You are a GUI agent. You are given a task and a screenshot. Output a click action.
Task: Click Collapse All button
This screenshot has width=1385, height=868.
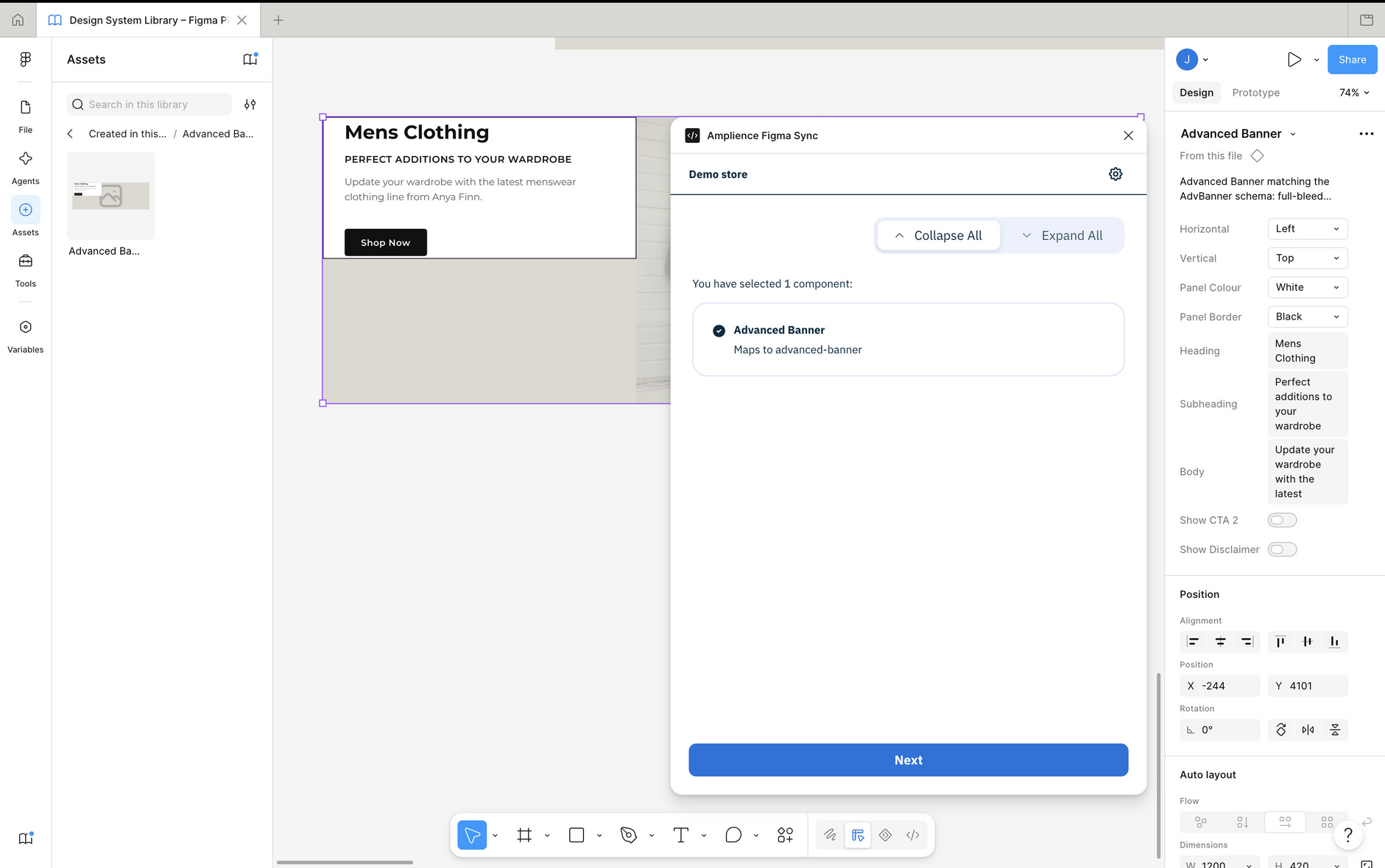click(938, 236)
